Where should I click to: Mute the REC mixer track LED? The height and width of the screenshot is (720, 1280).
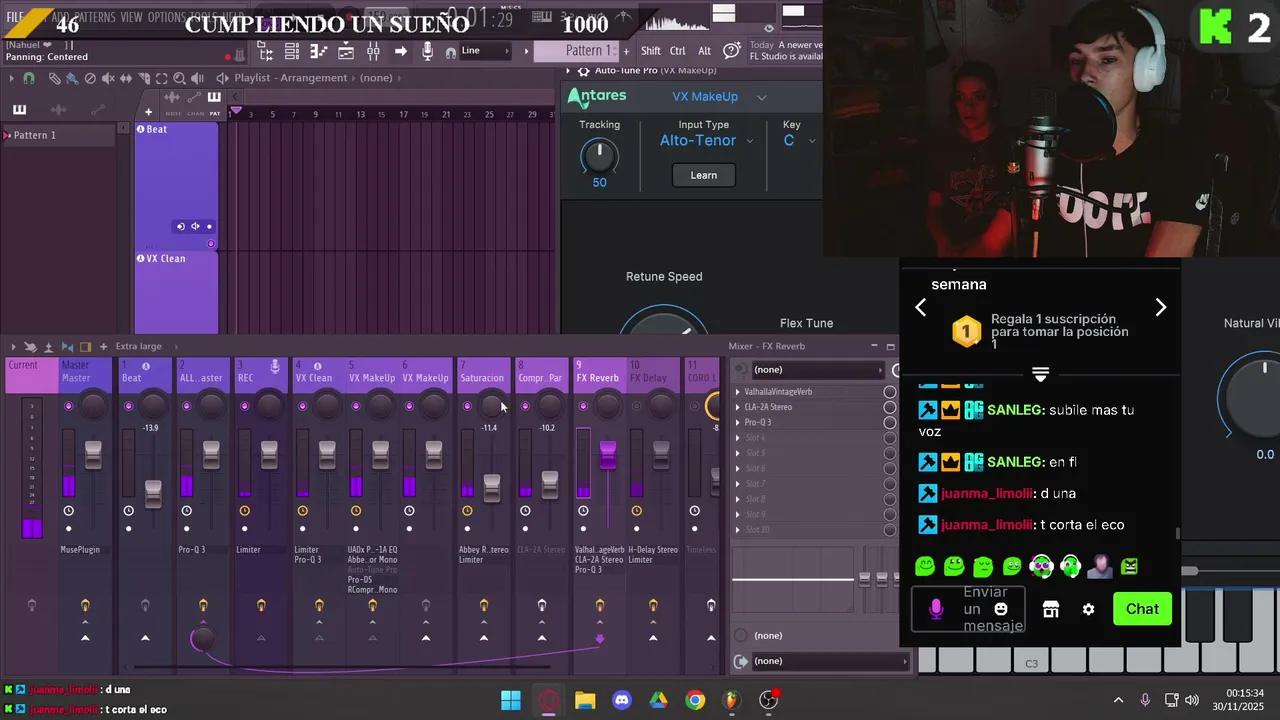[244, 406]
